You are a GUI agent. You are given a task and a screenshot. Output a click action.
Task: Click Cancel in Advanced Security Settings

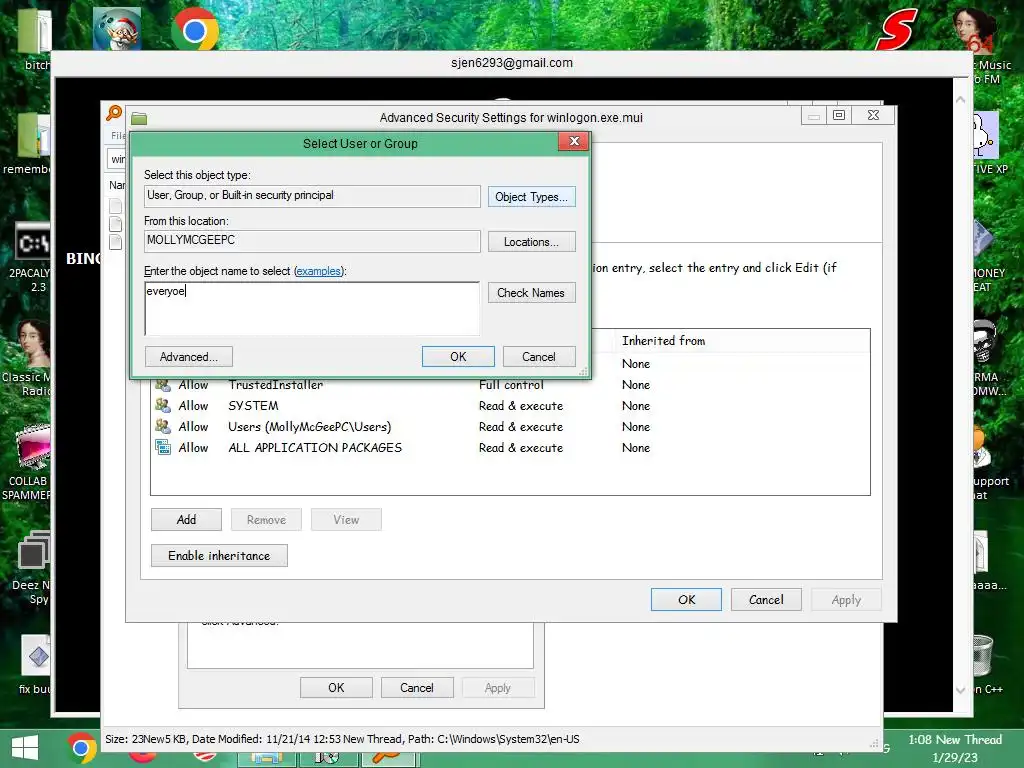click(766, 600)
